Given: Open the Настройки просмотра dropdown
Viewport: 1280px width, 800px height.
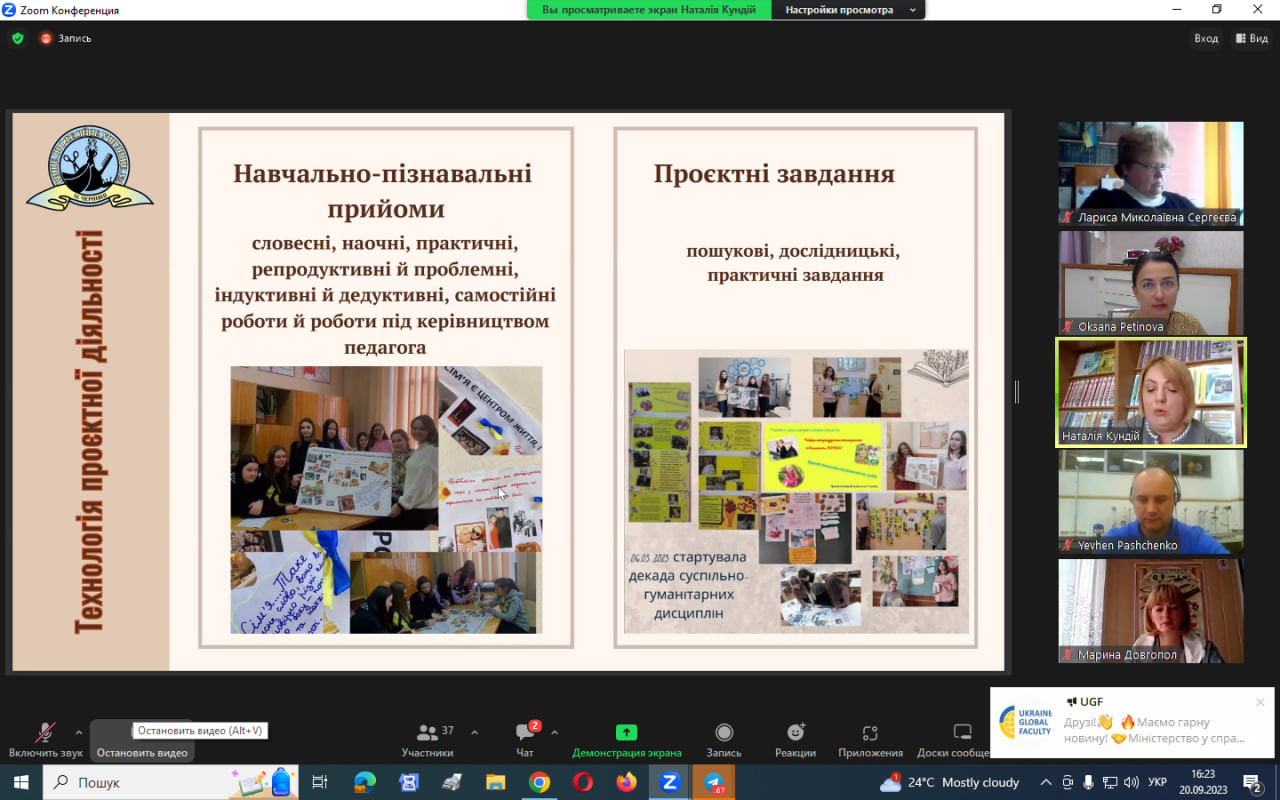Looking at the screenshot, I should (848, 10).
